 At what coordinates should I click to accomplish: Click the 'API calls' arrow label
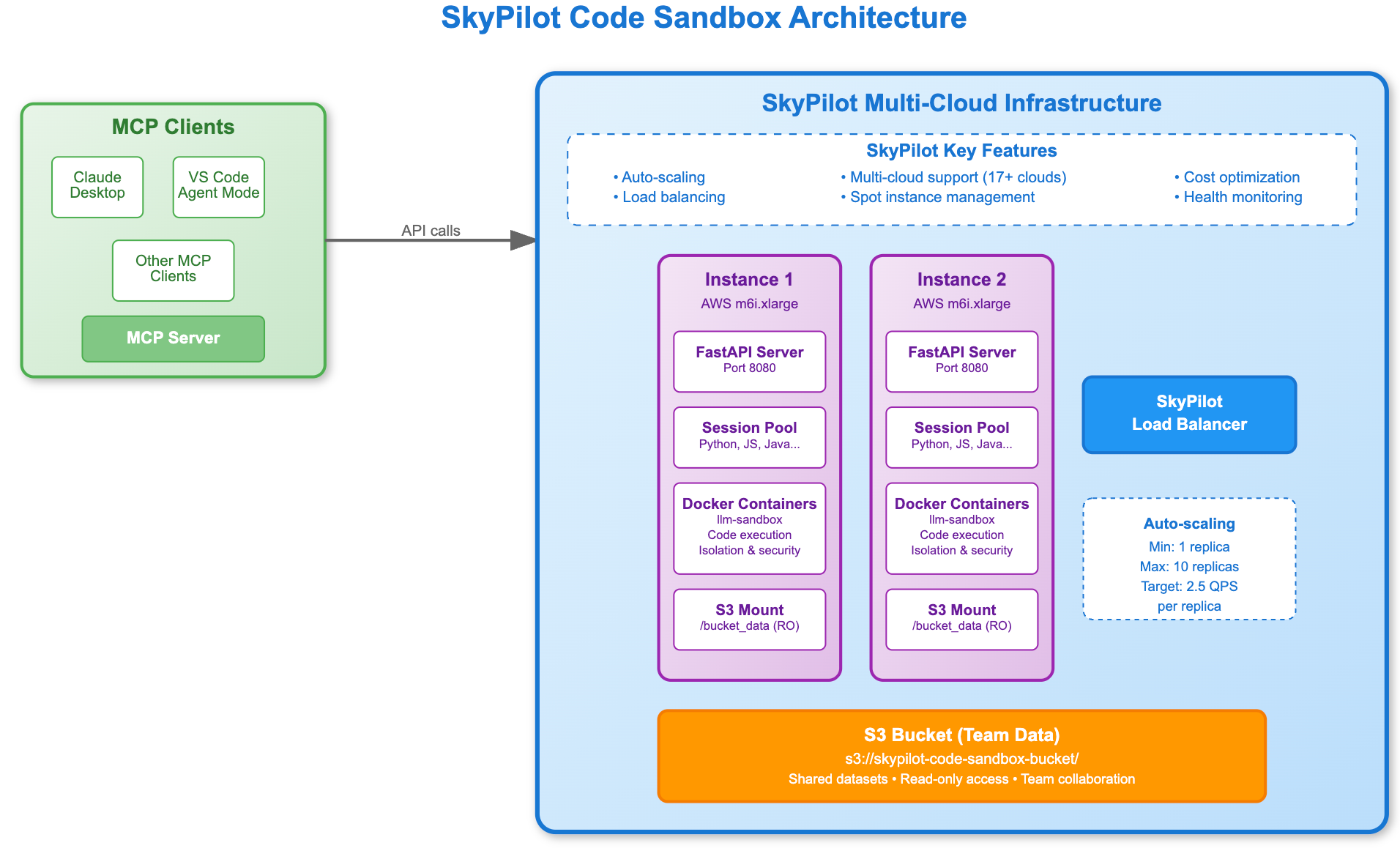(431, 231)
